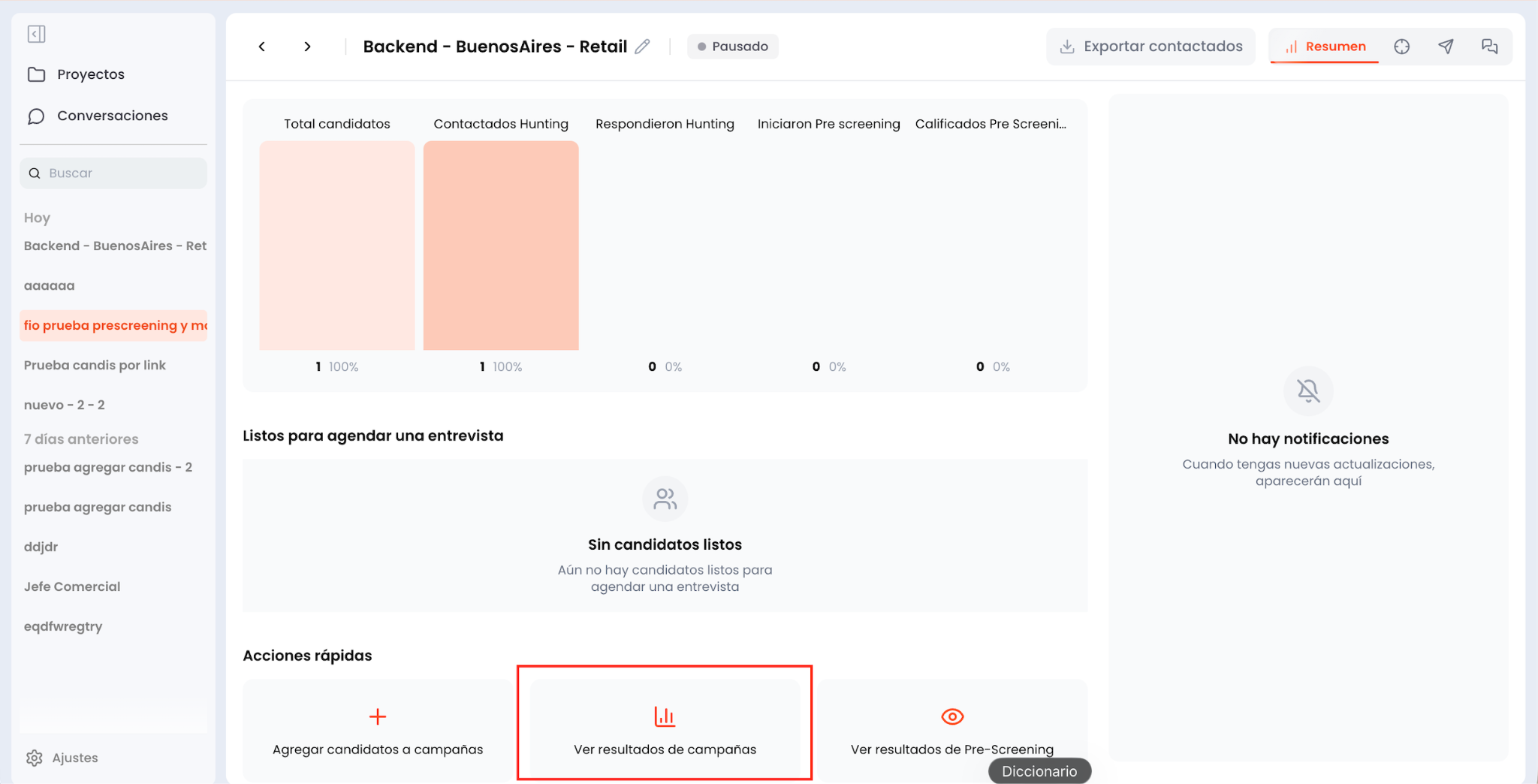Open Prueba candis por link project
Screen dimensions: 1538x784
coord(95,365)
